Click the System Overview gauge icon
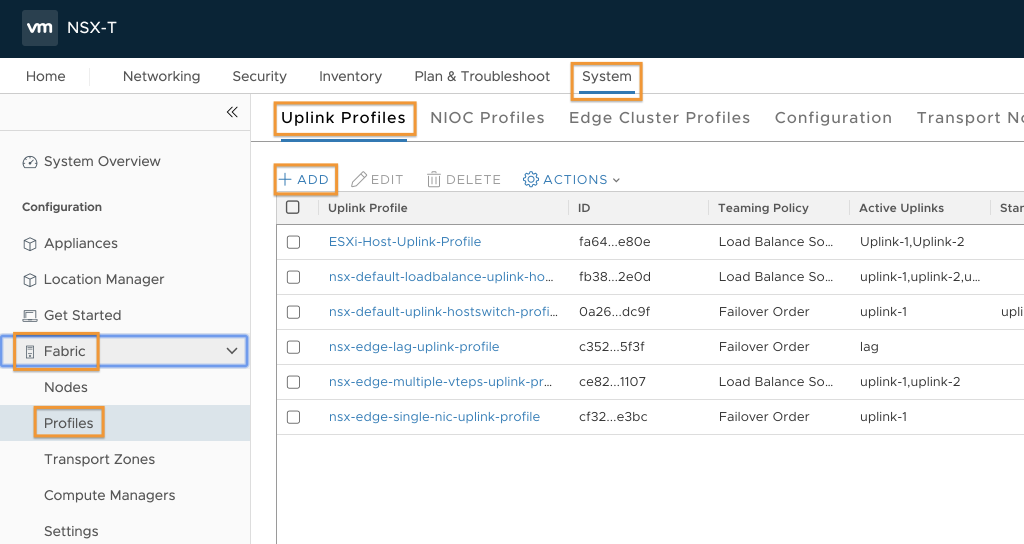Screen dimensions: 1024x544 [x=29, y=162]
